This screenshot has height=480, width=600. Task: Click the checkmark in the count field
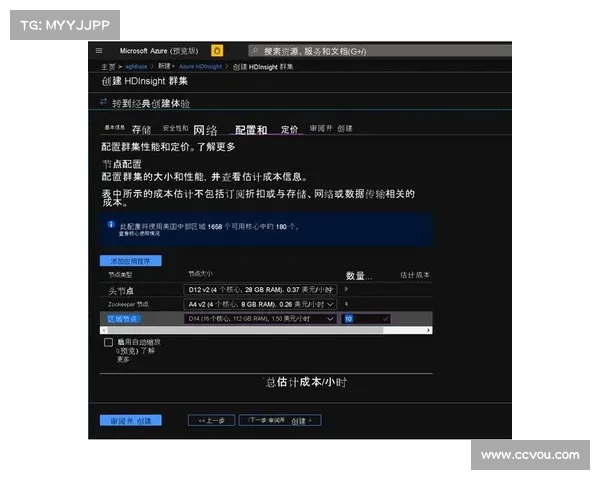tap(385, 319)
